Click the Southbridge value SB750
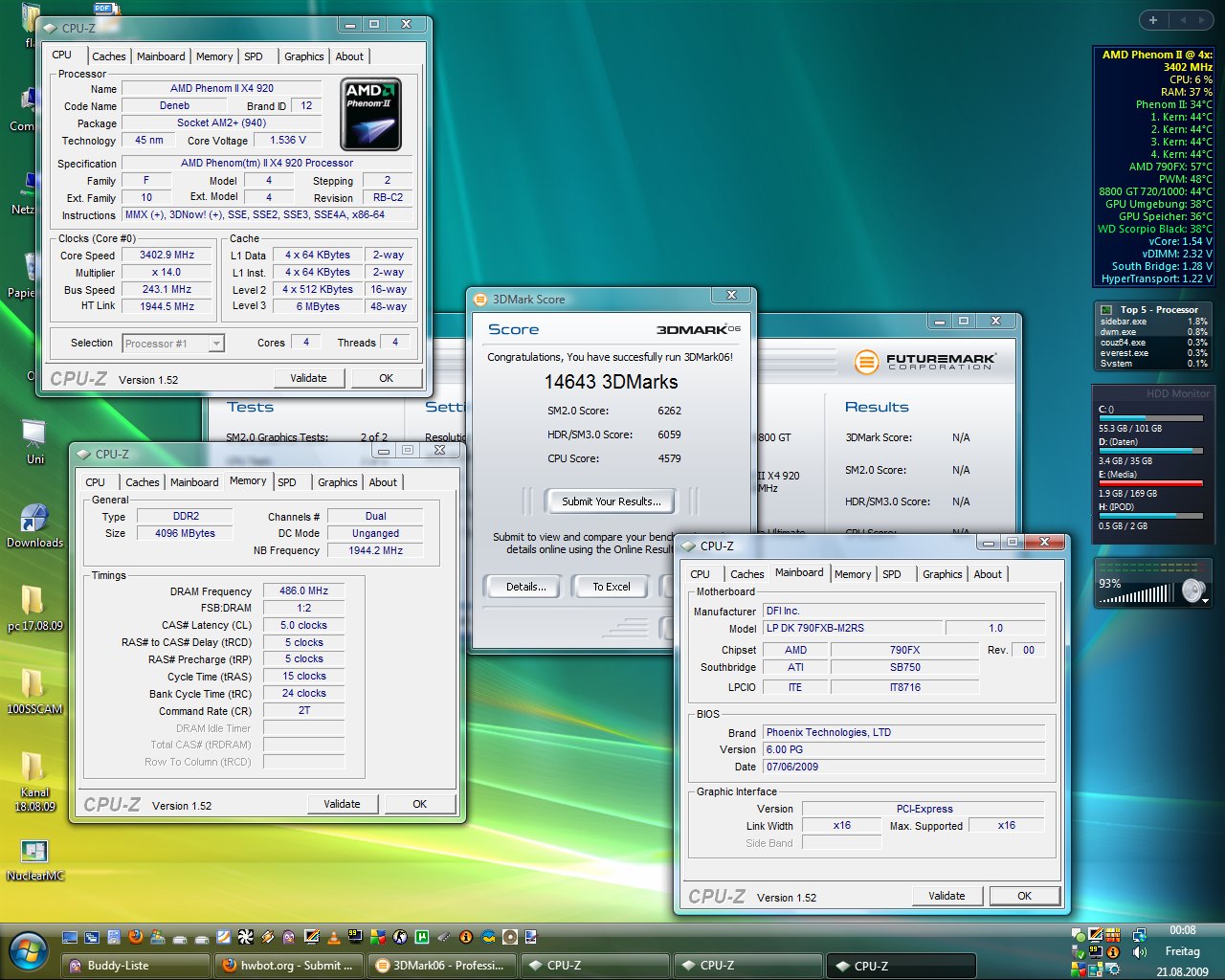1225x980 pixels. [x=904, y=667]
